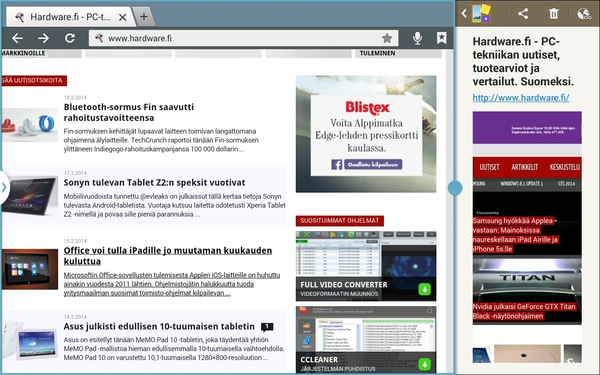Click CES 2014 tag in scrapbook preview
Screen dimensions: 600x375
[566, 184]
